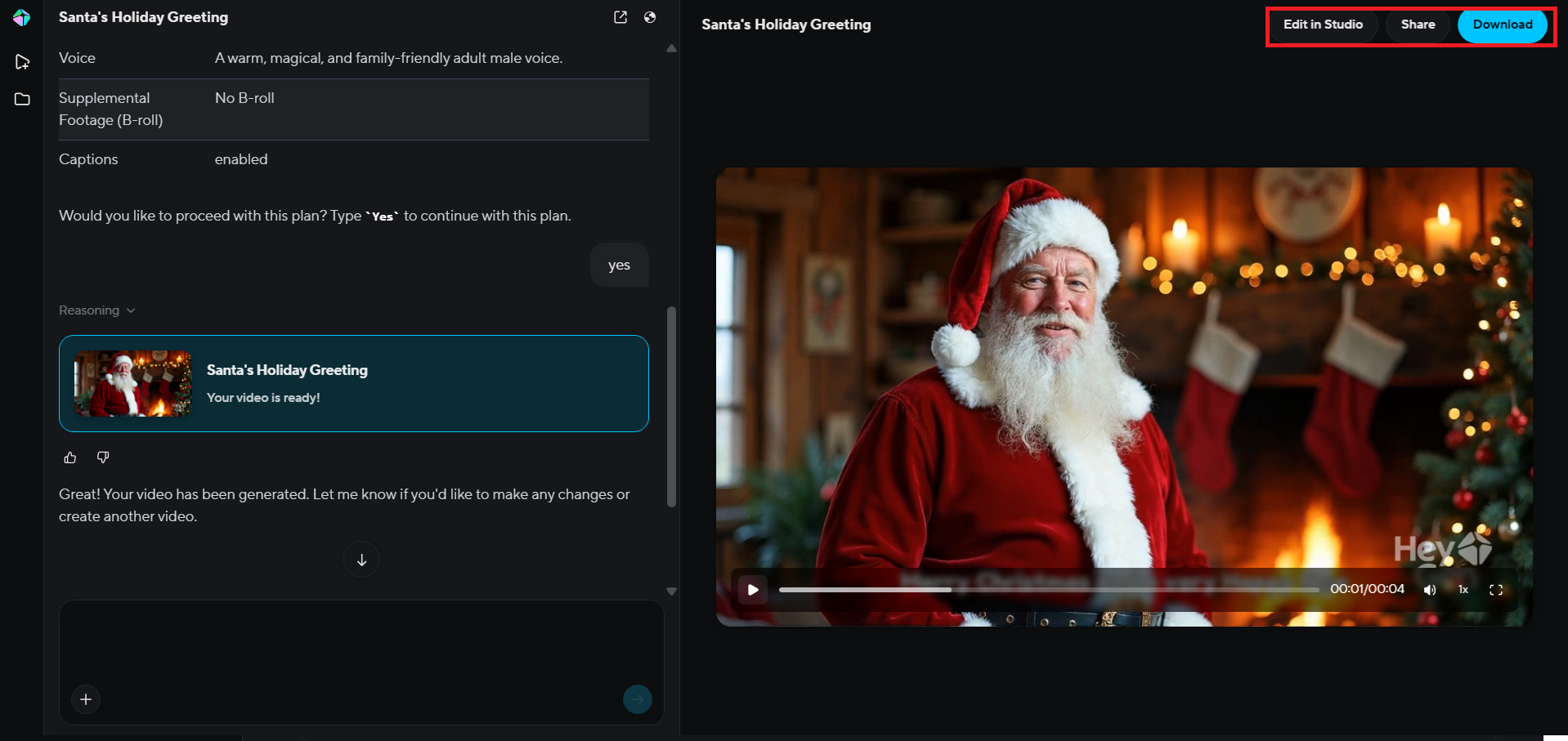Give thumbs up to the response

click(70, 458)
